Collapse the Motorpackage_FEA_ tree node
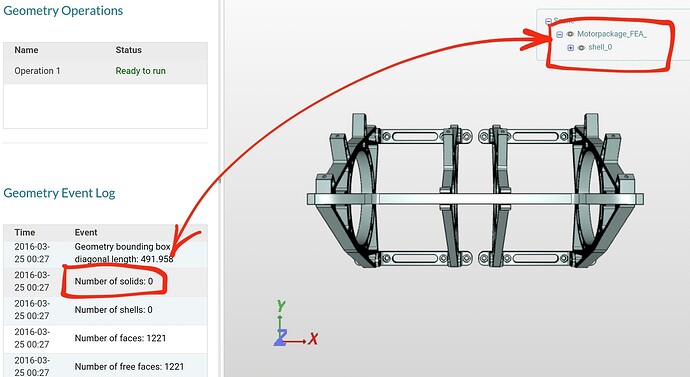 pyautogui.click(x=559, y=34)
